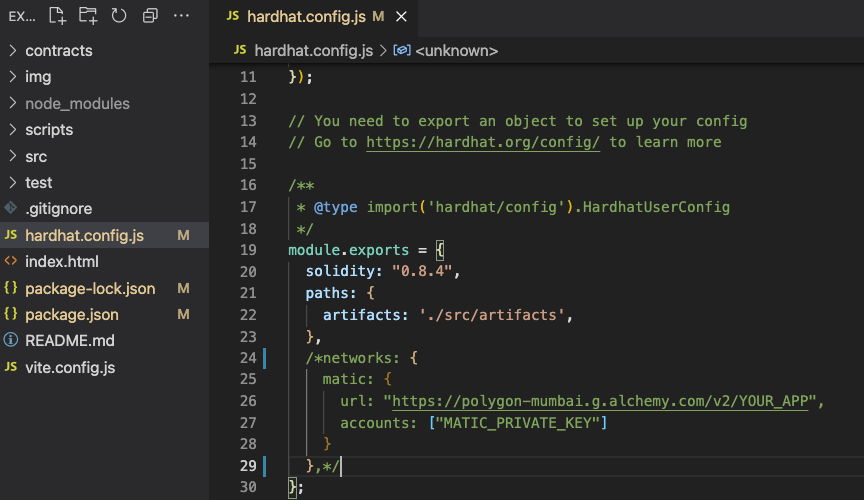
Task: Click the "MATIC_PRIVATE_KEY" string
Action: 517,423
